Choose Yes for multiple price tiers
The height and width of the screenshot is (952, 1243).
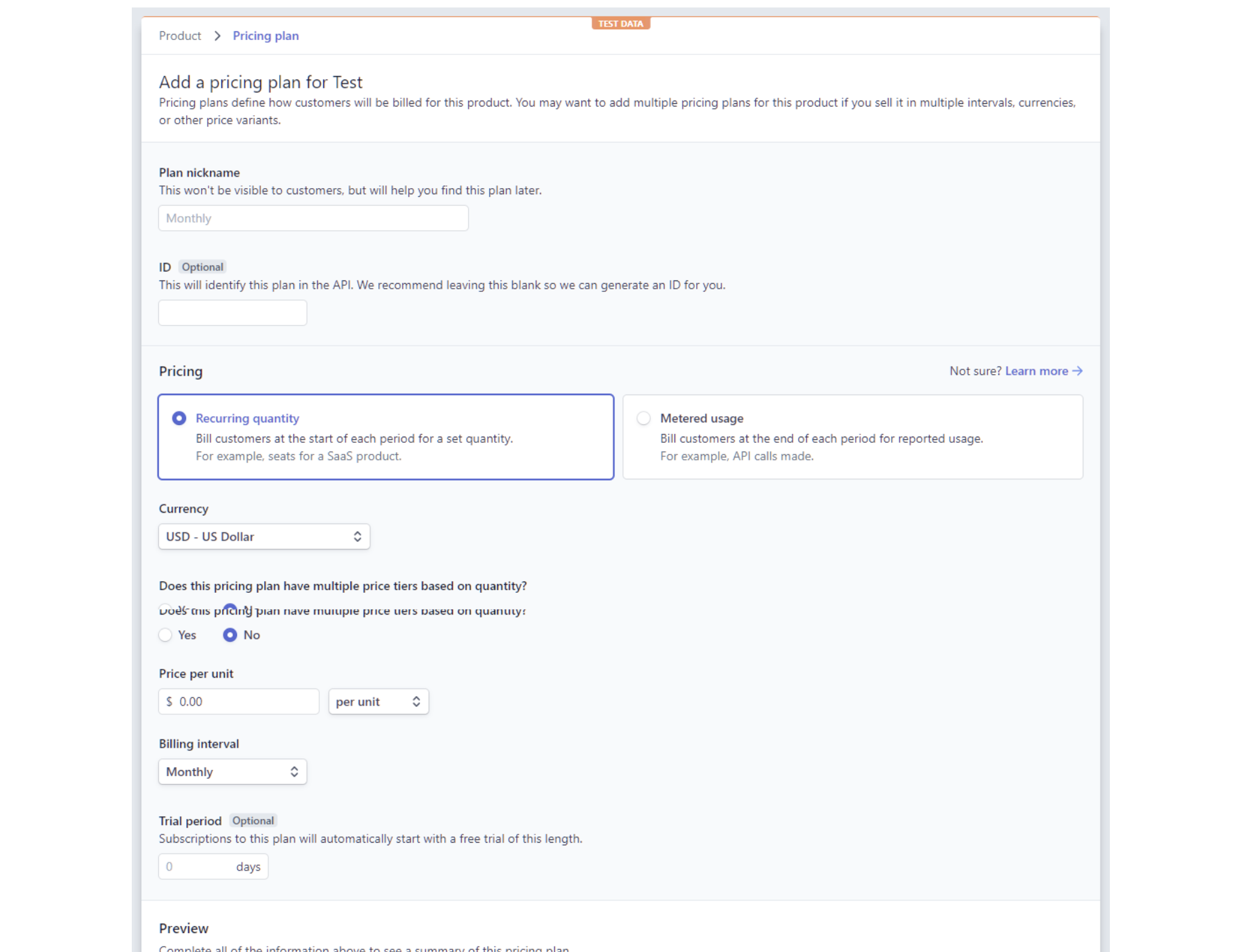(x=165, y=635)
